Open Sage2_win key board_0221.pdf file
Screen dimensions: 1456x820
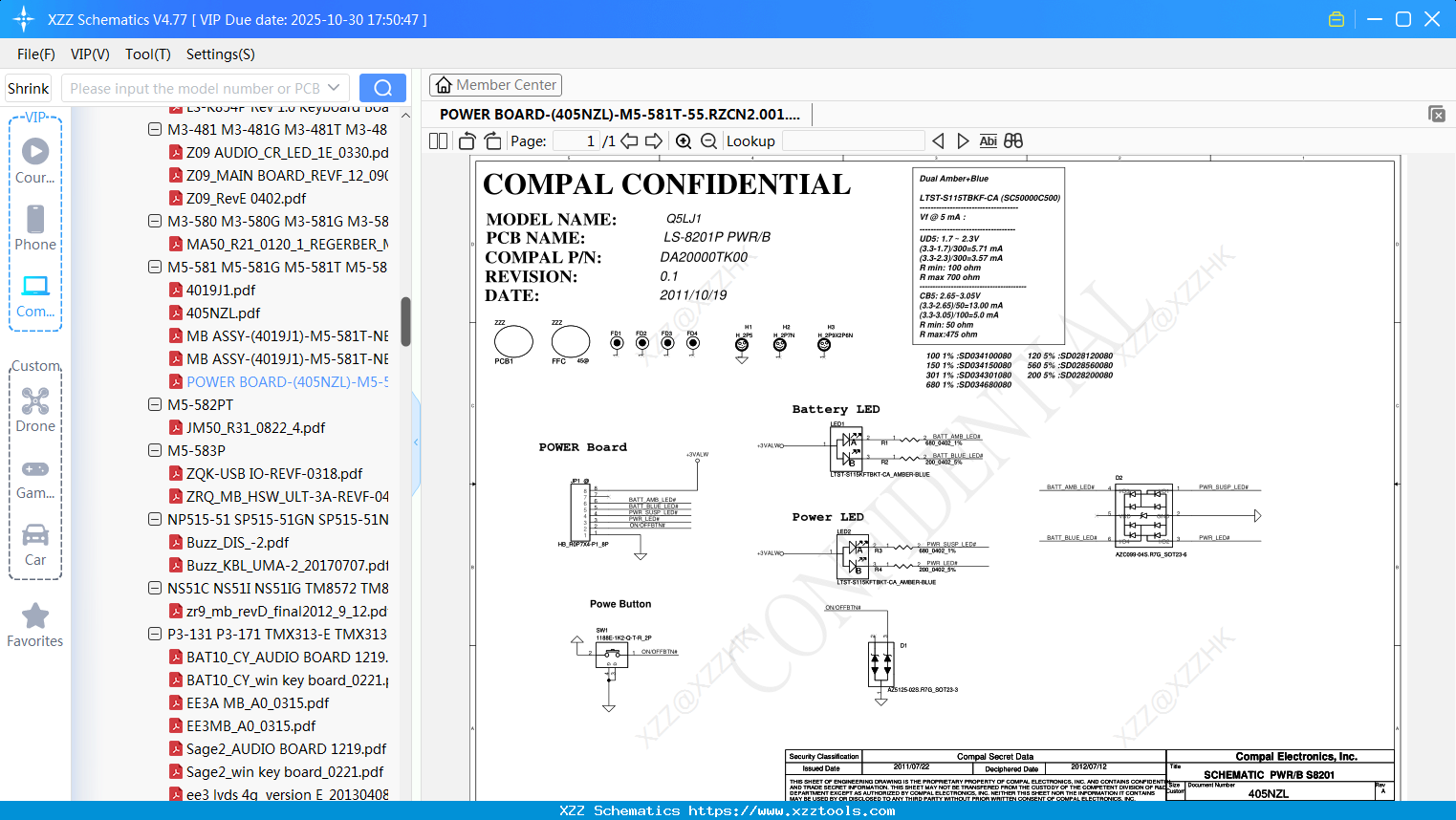tap(285, 771)
